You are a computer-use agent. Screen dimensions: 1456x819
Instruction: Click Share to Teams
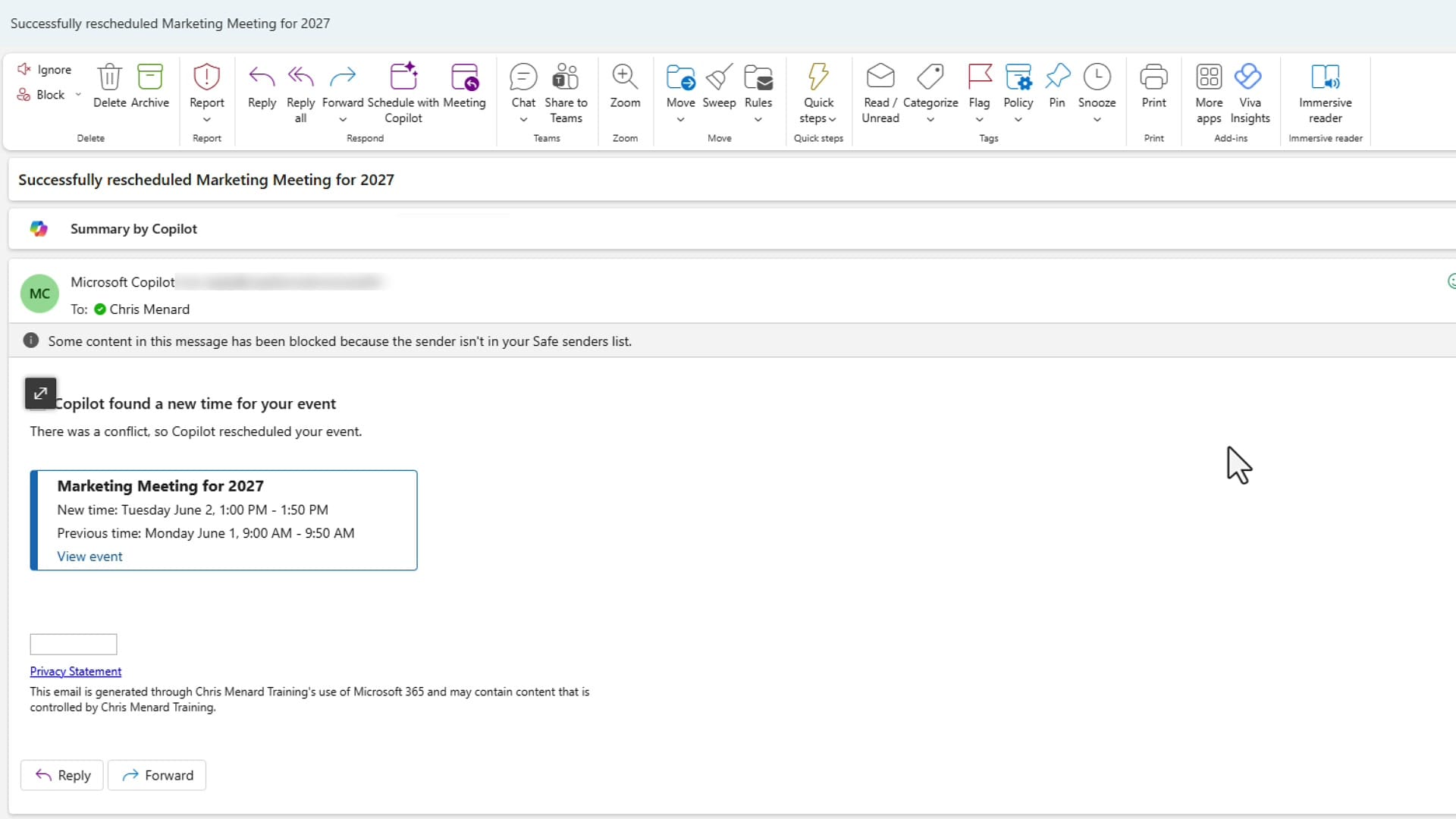click(566, 77)
